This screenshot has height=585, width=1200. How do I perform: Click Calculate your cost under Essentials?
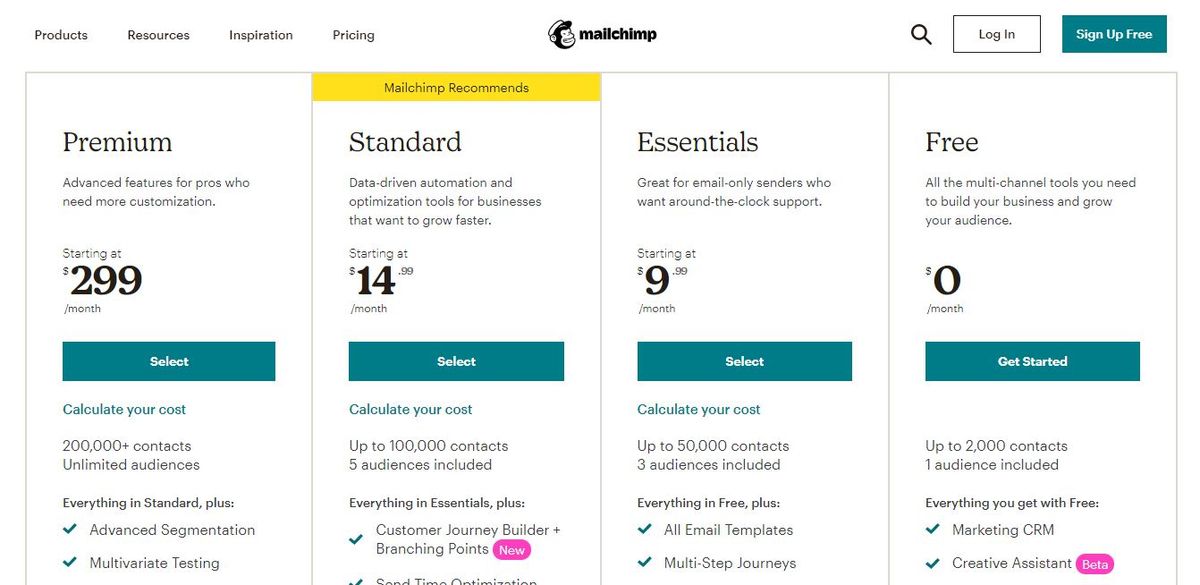pos(699,409)
